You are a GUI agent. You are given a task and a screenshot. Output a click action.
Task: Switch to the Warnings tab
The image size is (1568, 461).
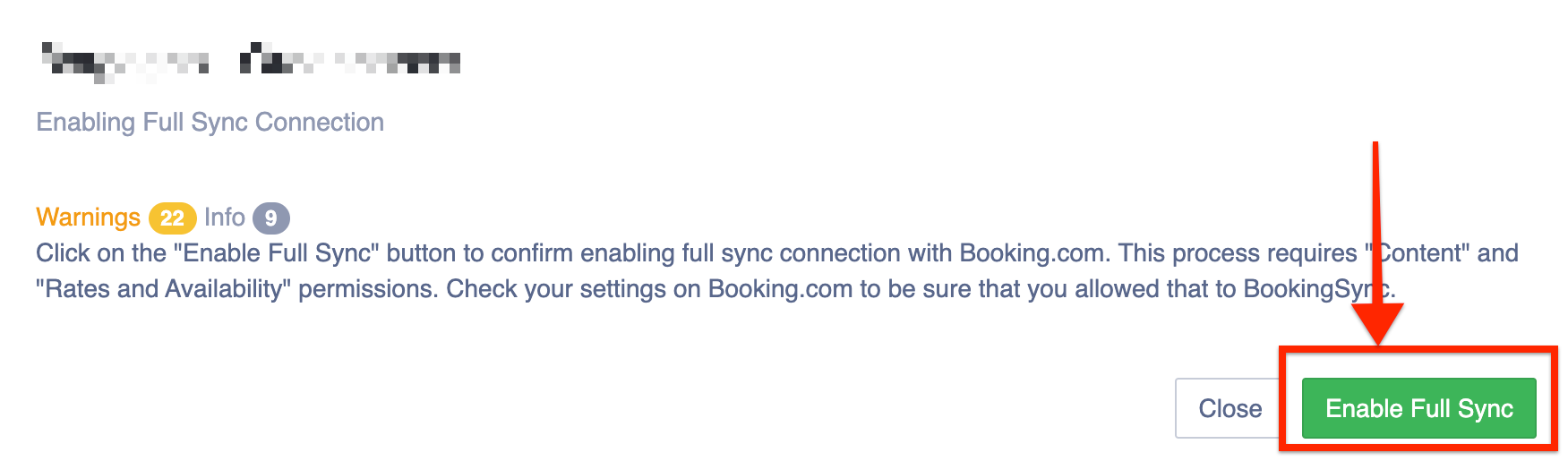tap(88, 218)
